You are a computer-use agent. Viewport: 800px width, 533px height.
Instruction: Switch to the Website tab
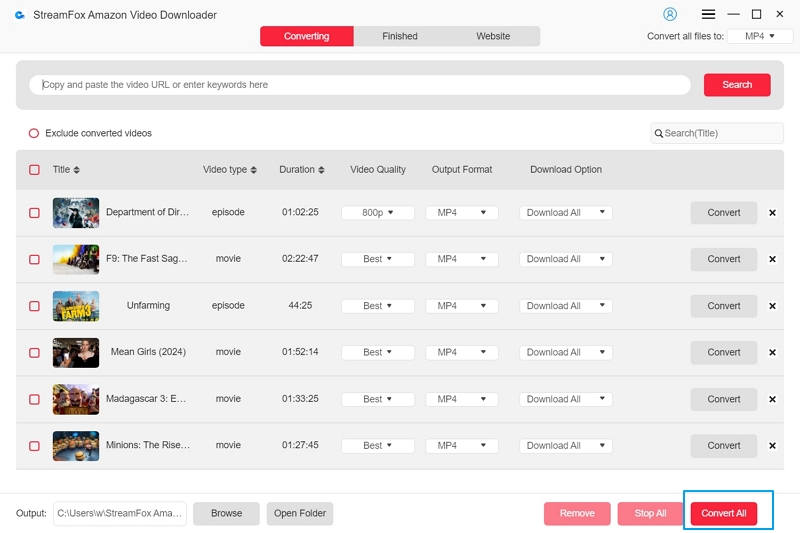click(493, 36)
